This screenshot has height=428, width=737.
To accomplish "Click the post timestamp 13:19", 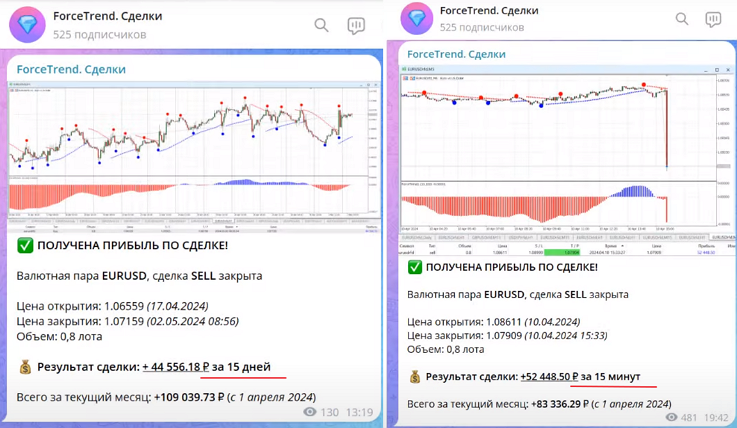I will [360, 412].
